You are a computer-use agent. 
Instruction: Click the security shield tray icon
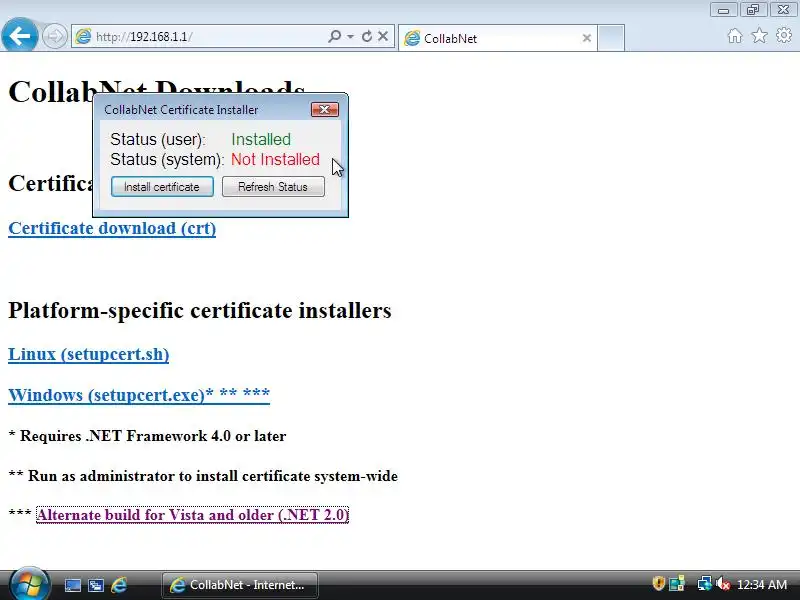[x=658, y=584]
